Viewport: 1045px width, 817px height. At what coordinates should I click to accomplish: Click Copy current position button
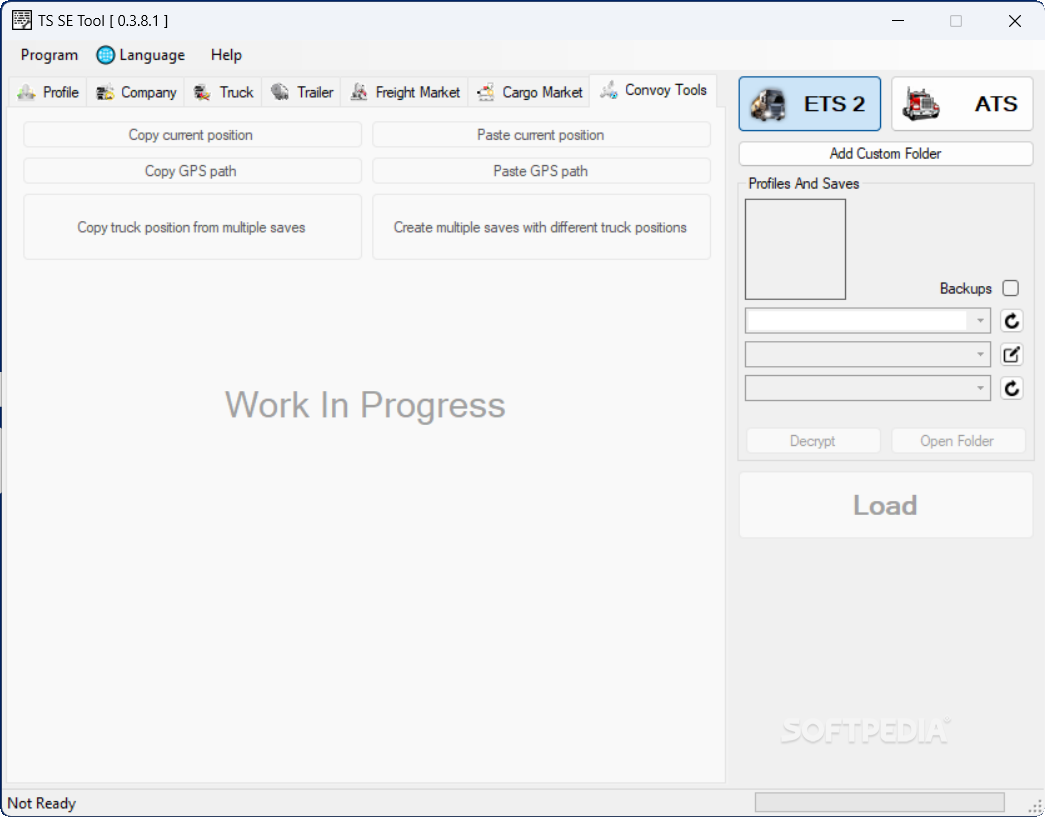pos(192,135)
